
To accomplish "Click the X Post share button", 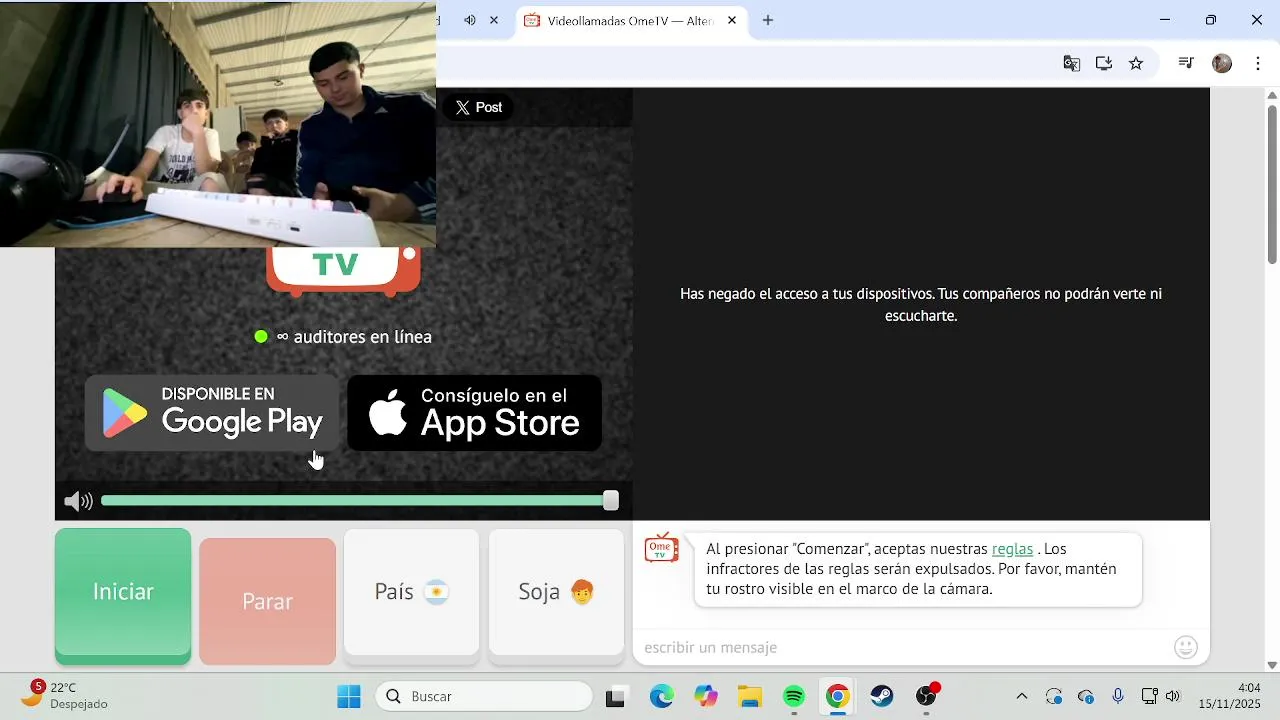I will [478, 107].
